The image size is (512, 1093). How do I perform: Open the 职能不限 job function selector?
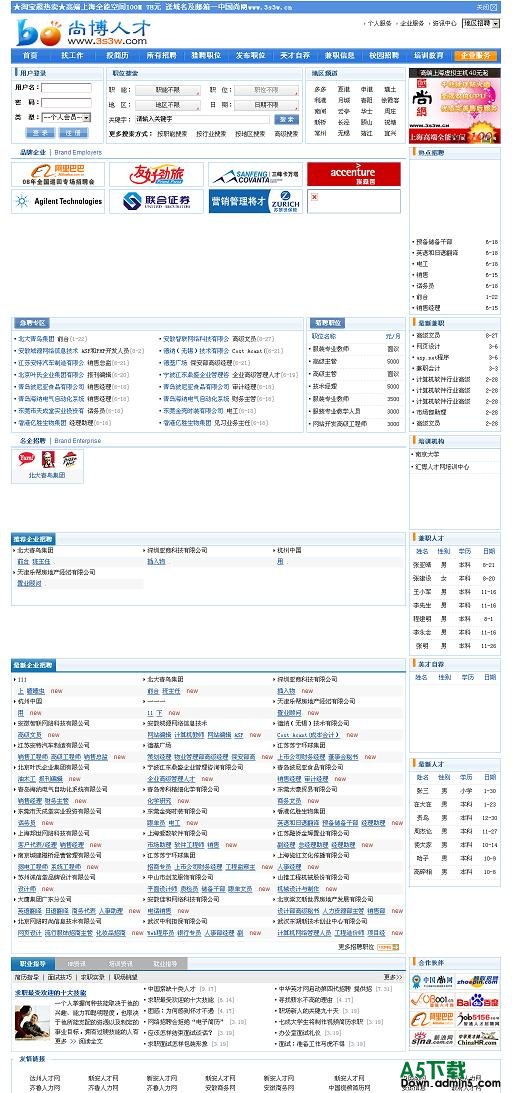coord(168,90)
